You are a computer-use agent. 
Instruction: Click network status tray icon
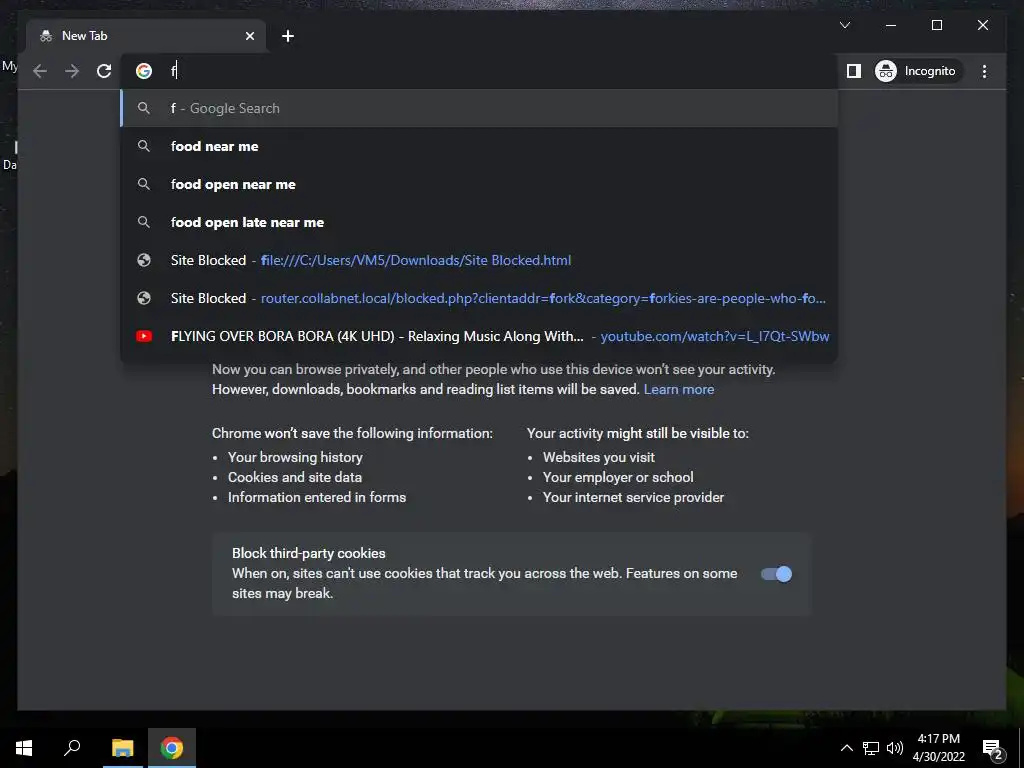871,748
